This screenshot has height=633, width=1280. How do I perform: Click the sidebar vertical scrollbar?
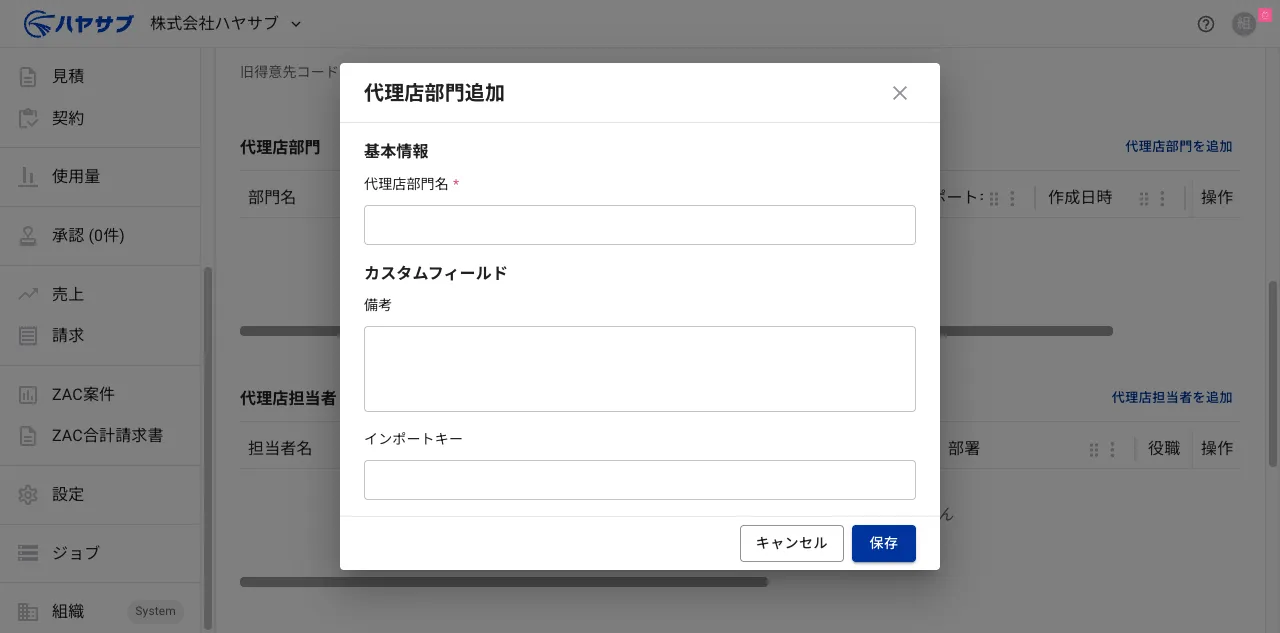point(208,448)
